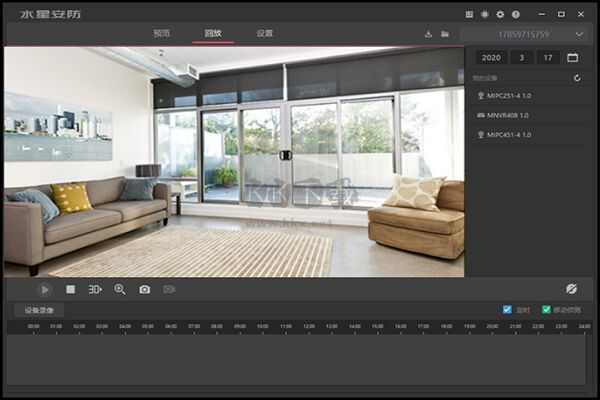This screenshot has width=600, height=400.
Task: Take a snapshot with the camera icon
Action: coord(145,289)
